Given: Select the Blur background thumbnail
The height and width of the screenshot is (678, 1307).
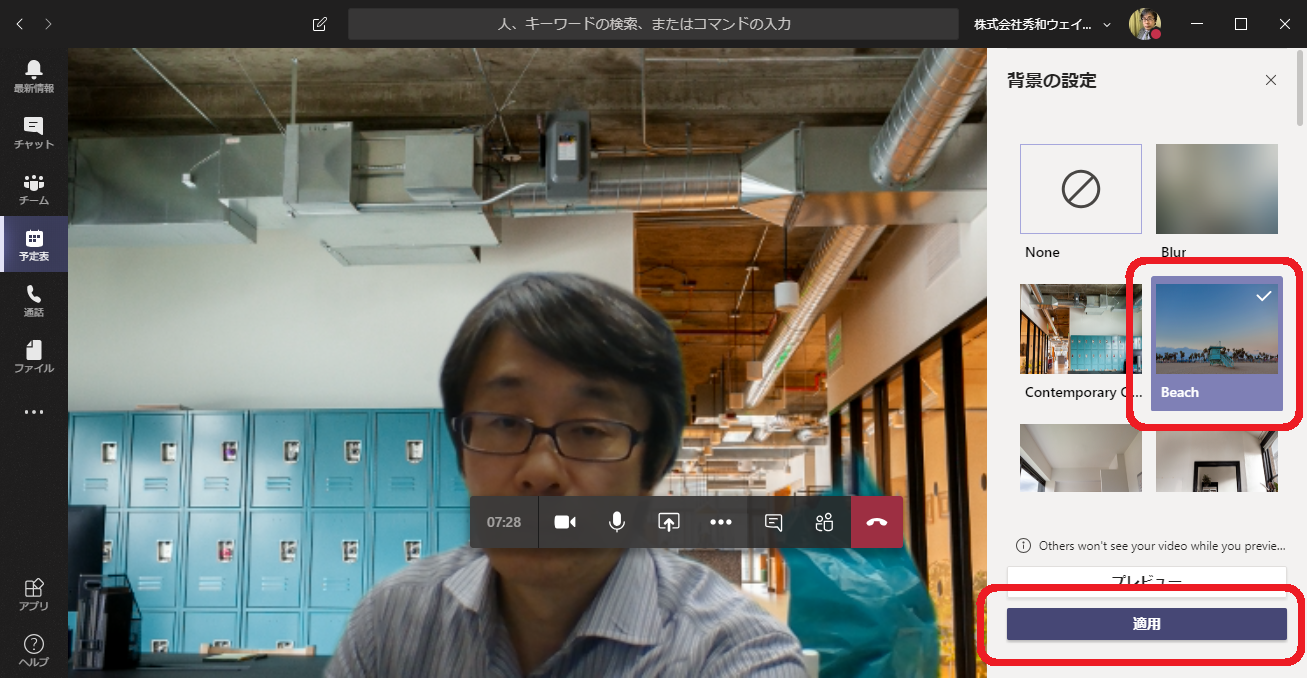Looking at the screenshot, I should [x=1216, y=189].
